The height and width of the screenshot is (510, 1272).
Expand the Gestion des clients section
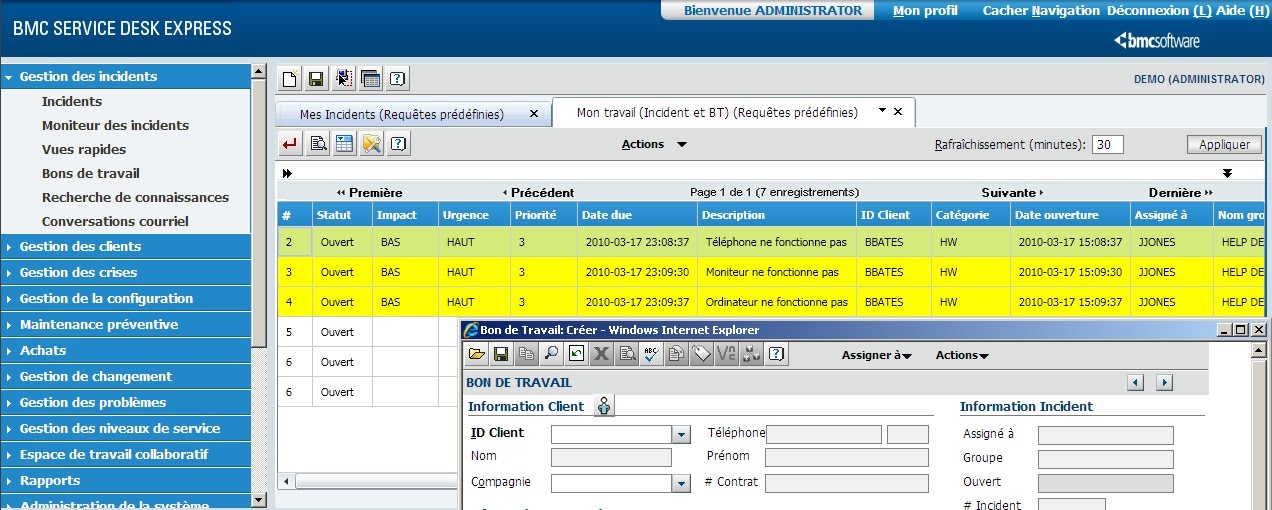[x=126, y=246]
